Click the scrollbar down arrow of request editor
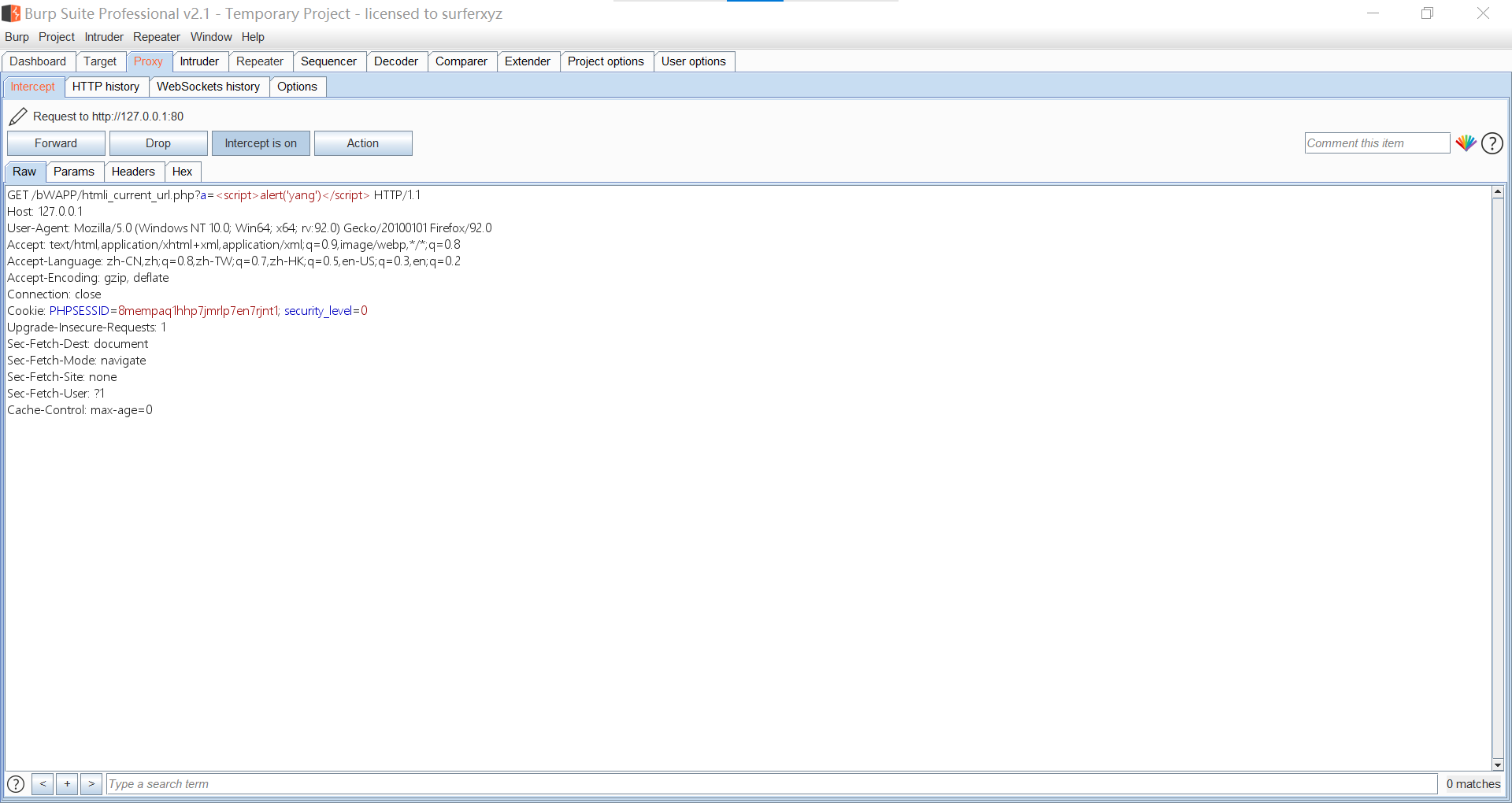This screenshot has width=1512, height=803. tap(1498, 764)
